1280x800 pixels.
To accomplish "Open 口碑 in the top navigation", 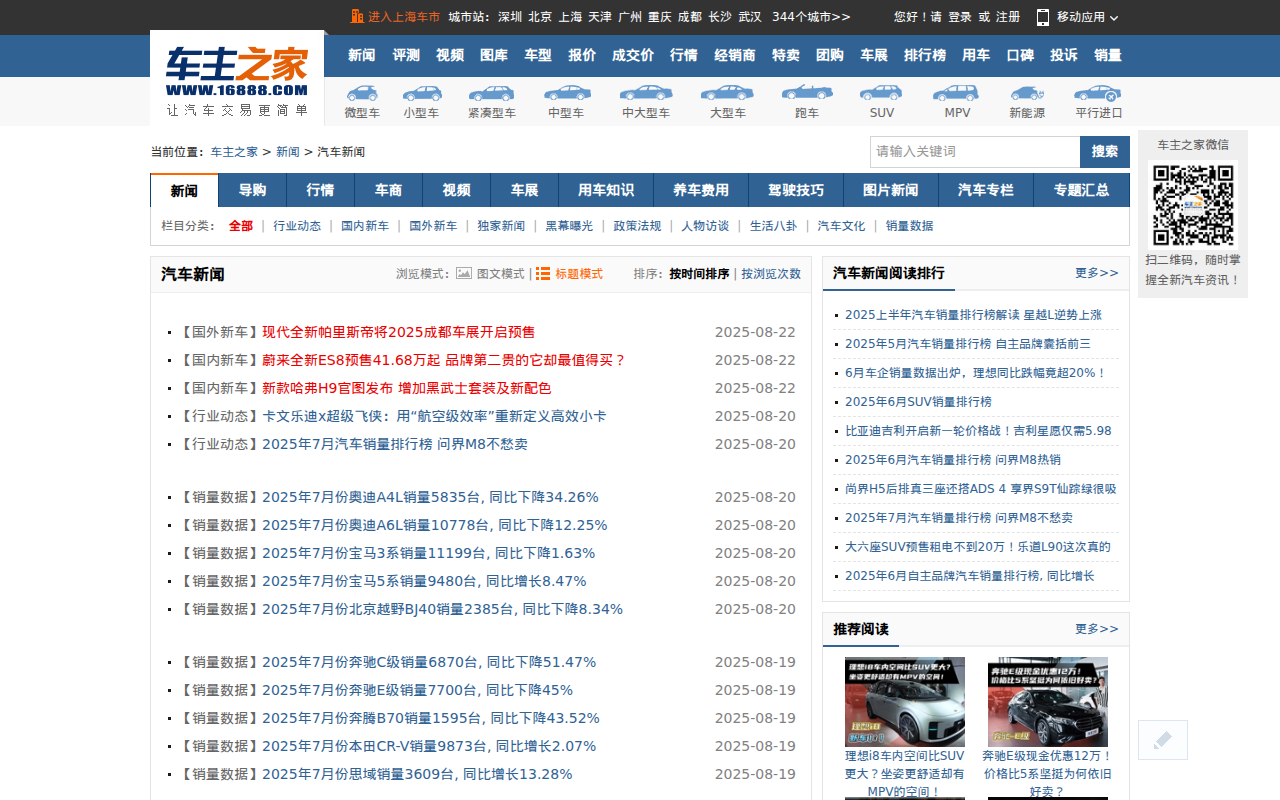I will click(x=1020, y=55).
